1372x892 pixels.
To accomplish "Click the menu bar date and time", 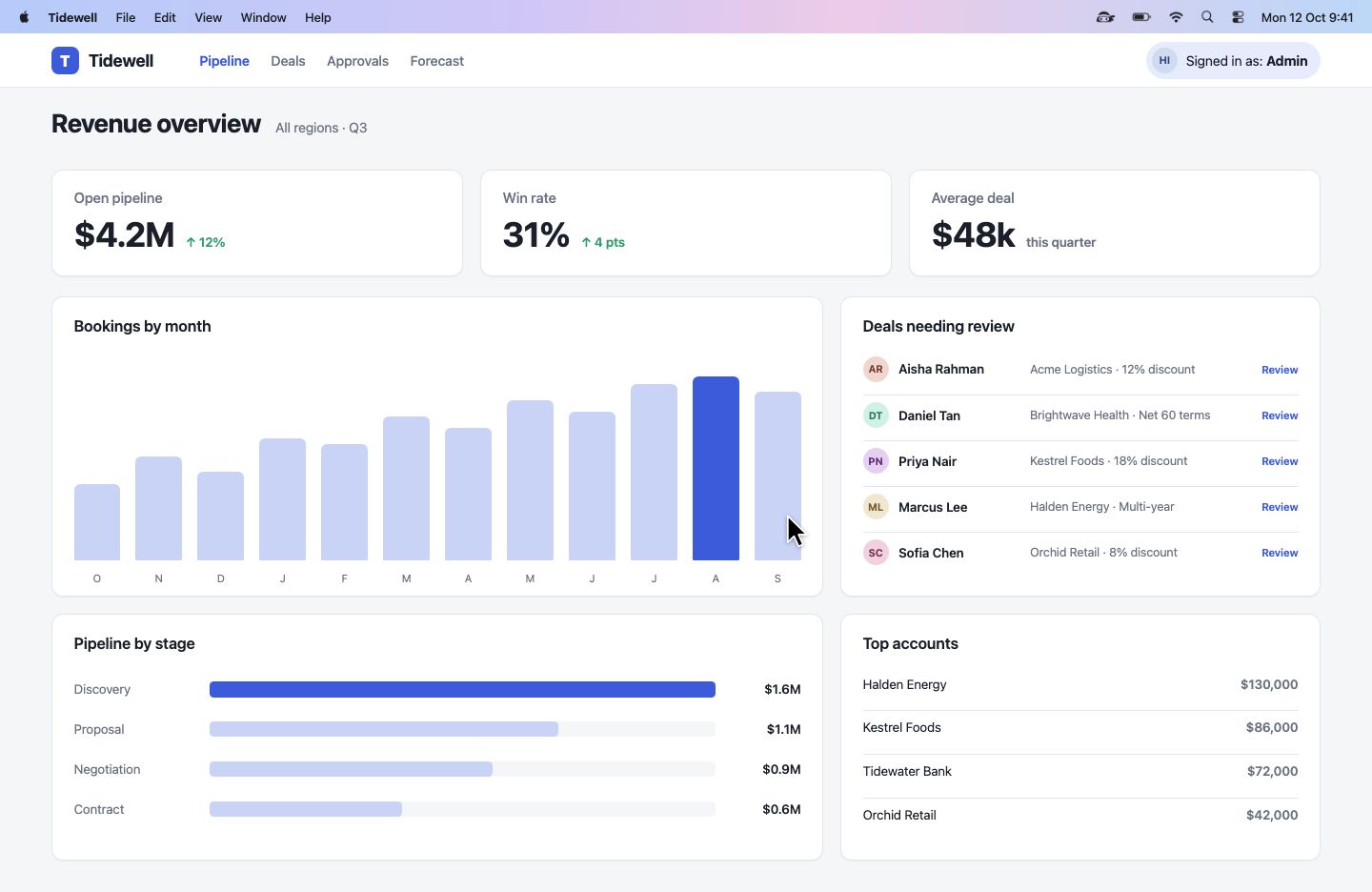I will 1307,17.
